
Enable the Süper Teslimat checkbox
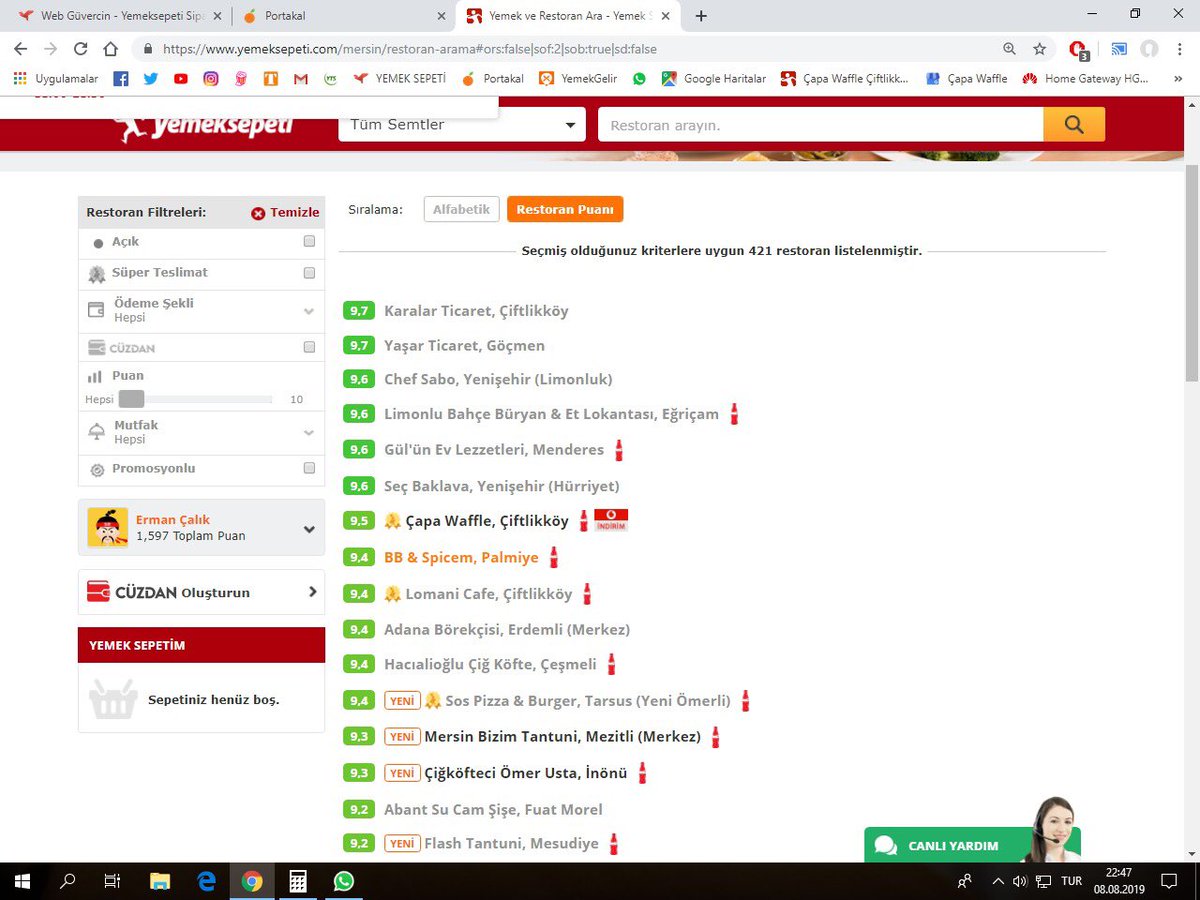[309, 273]
